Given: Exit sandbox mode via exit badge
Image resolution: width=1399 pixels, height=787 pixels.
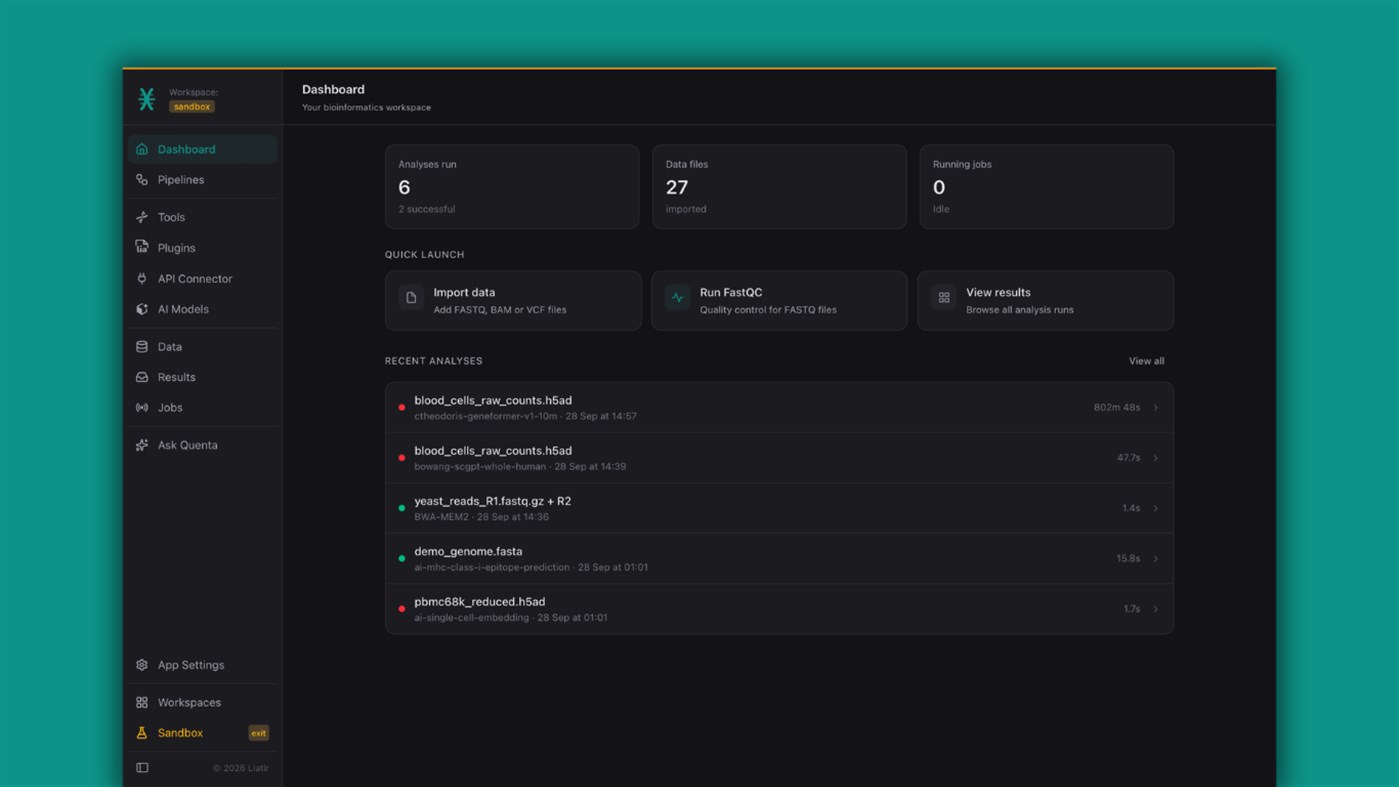Looking at the screenshot, I should click(258, 733).
